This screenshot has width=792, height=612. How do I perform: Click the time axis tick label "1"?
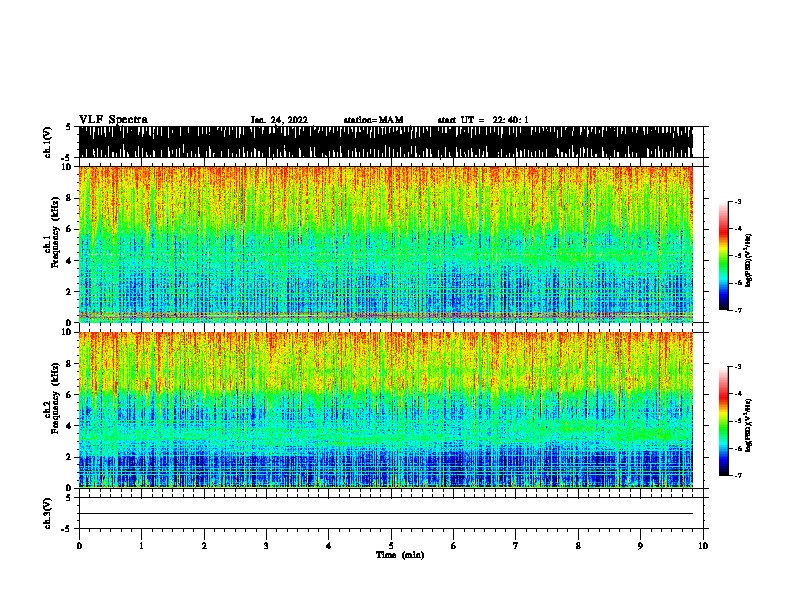click(x=141, y=546)
